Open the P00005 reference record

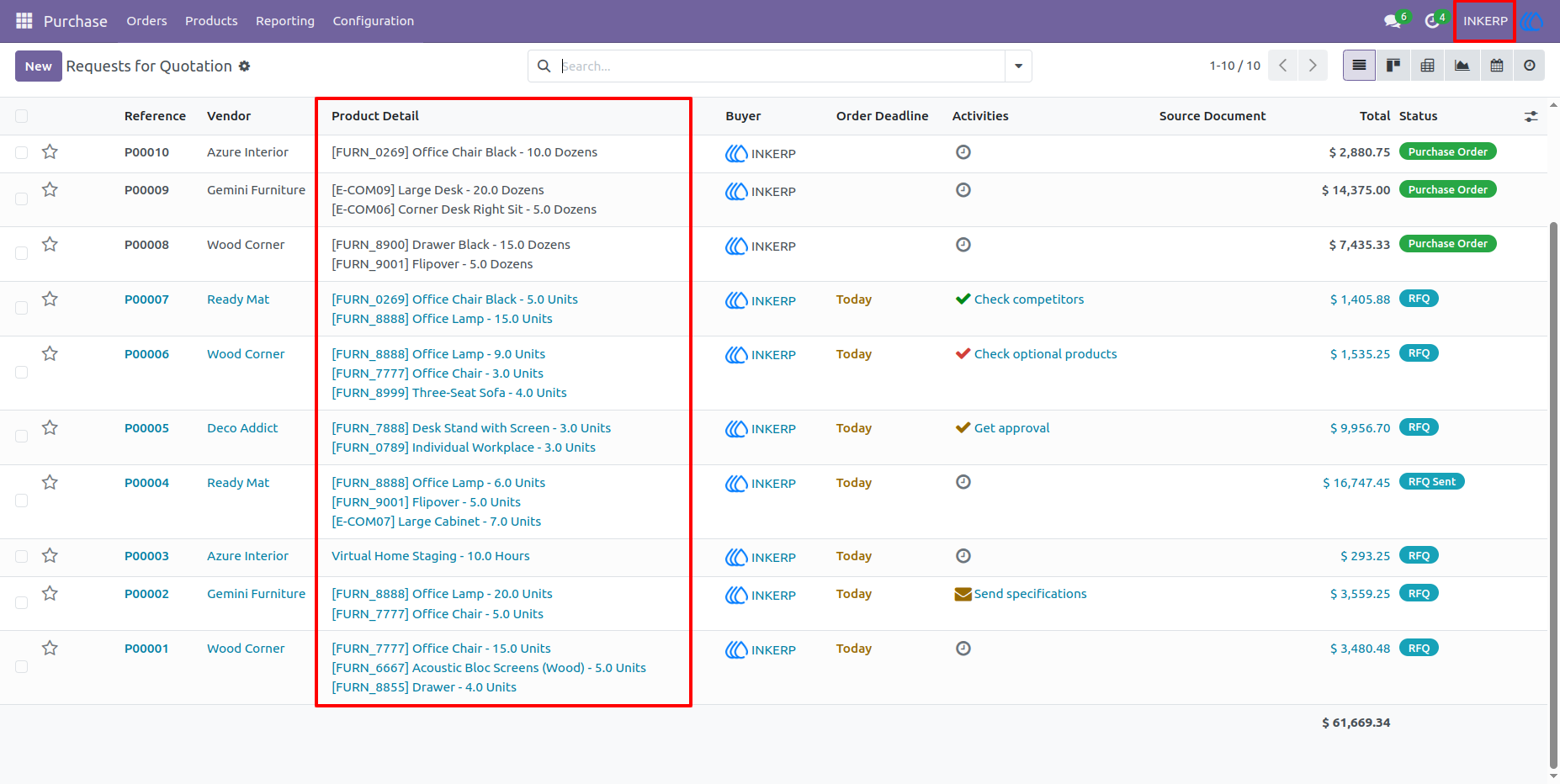(x=146, y=428)
